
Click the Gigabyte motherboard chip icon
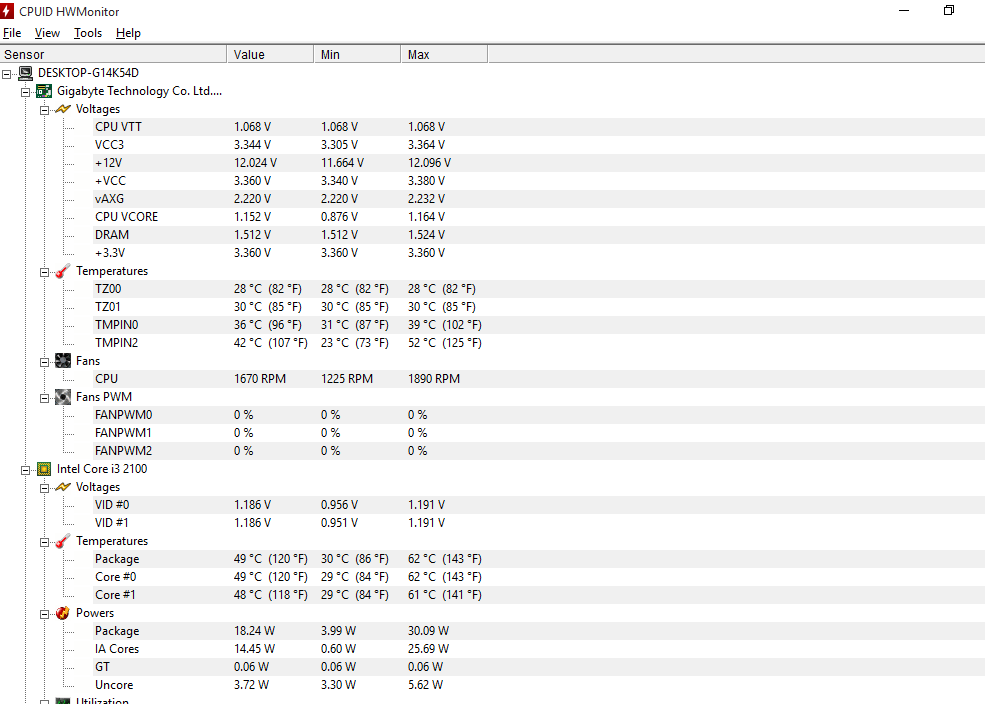[44, 92]
